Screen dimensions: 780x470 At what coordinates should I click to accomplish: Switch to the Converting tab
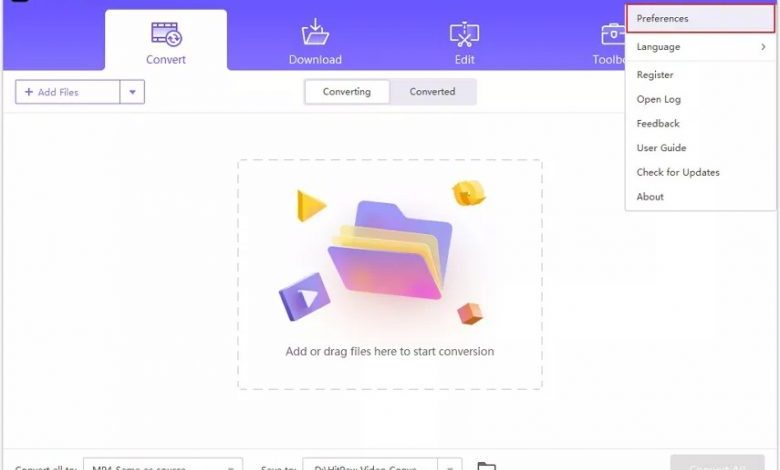click(347, 92)
